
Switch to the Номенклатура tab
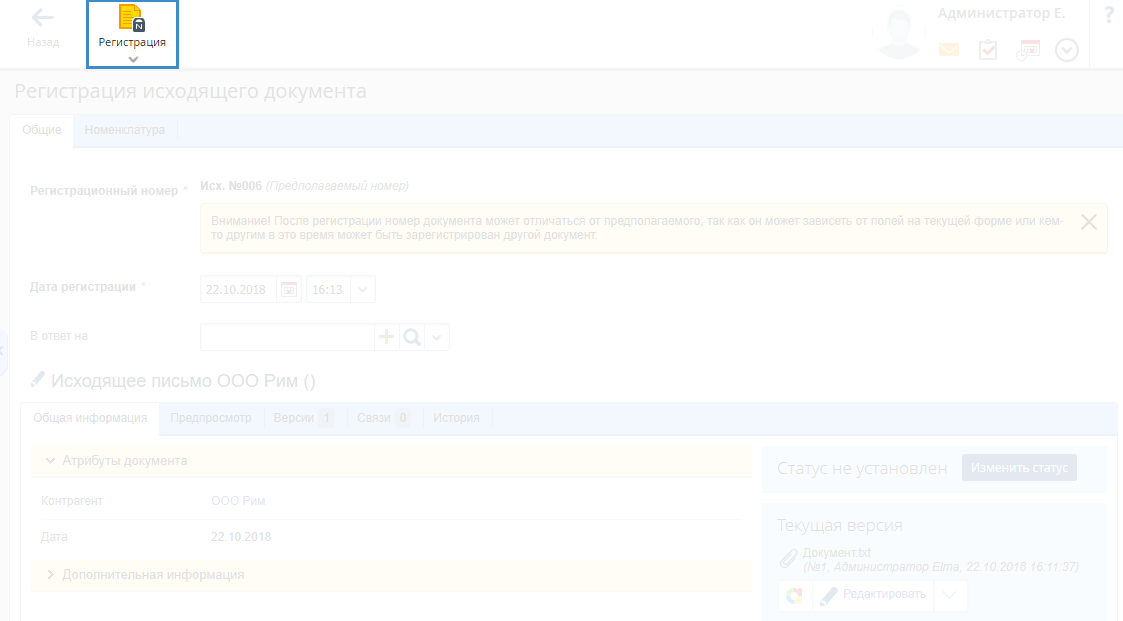(124, 130)
